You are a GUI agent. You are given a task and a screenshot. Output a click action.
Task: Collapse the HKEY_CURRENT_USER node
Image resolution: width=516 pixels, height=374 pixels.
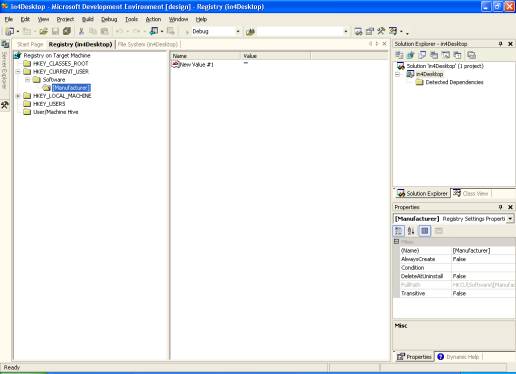tap(18, 72)
